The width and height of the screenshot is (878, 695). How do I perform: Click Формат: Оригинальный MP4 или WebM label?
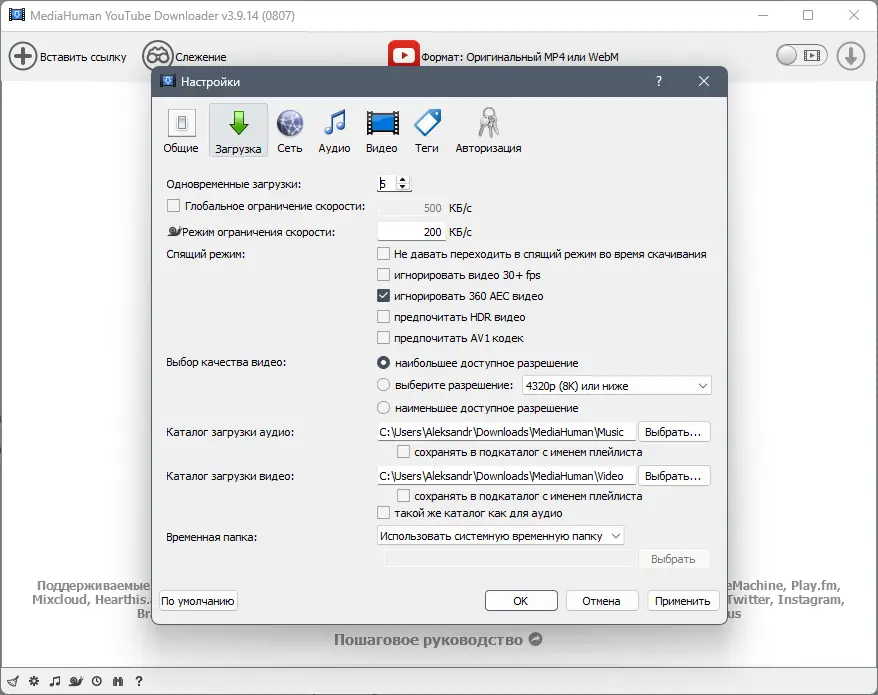520,57
